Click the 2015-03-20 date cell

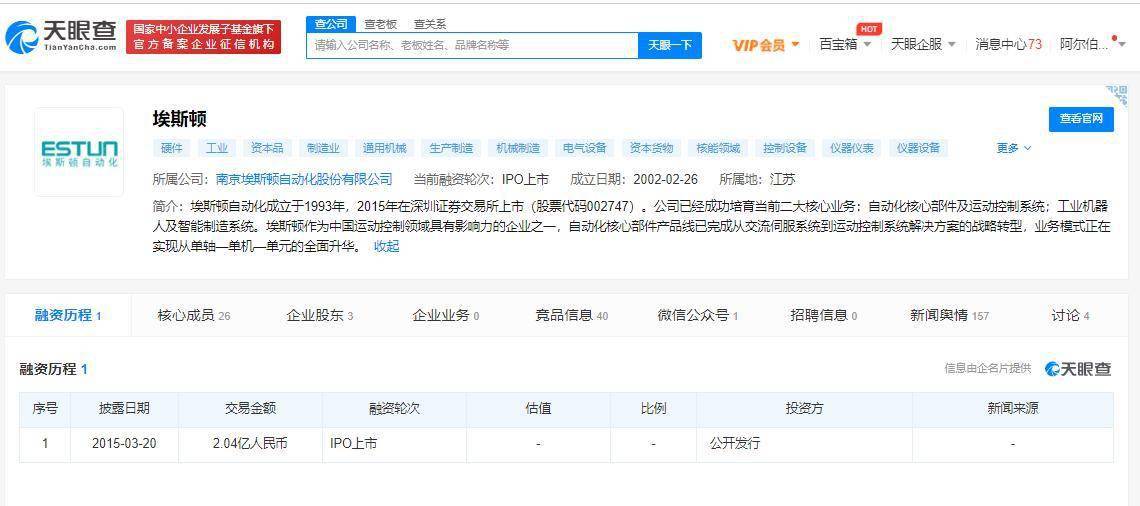124,443
